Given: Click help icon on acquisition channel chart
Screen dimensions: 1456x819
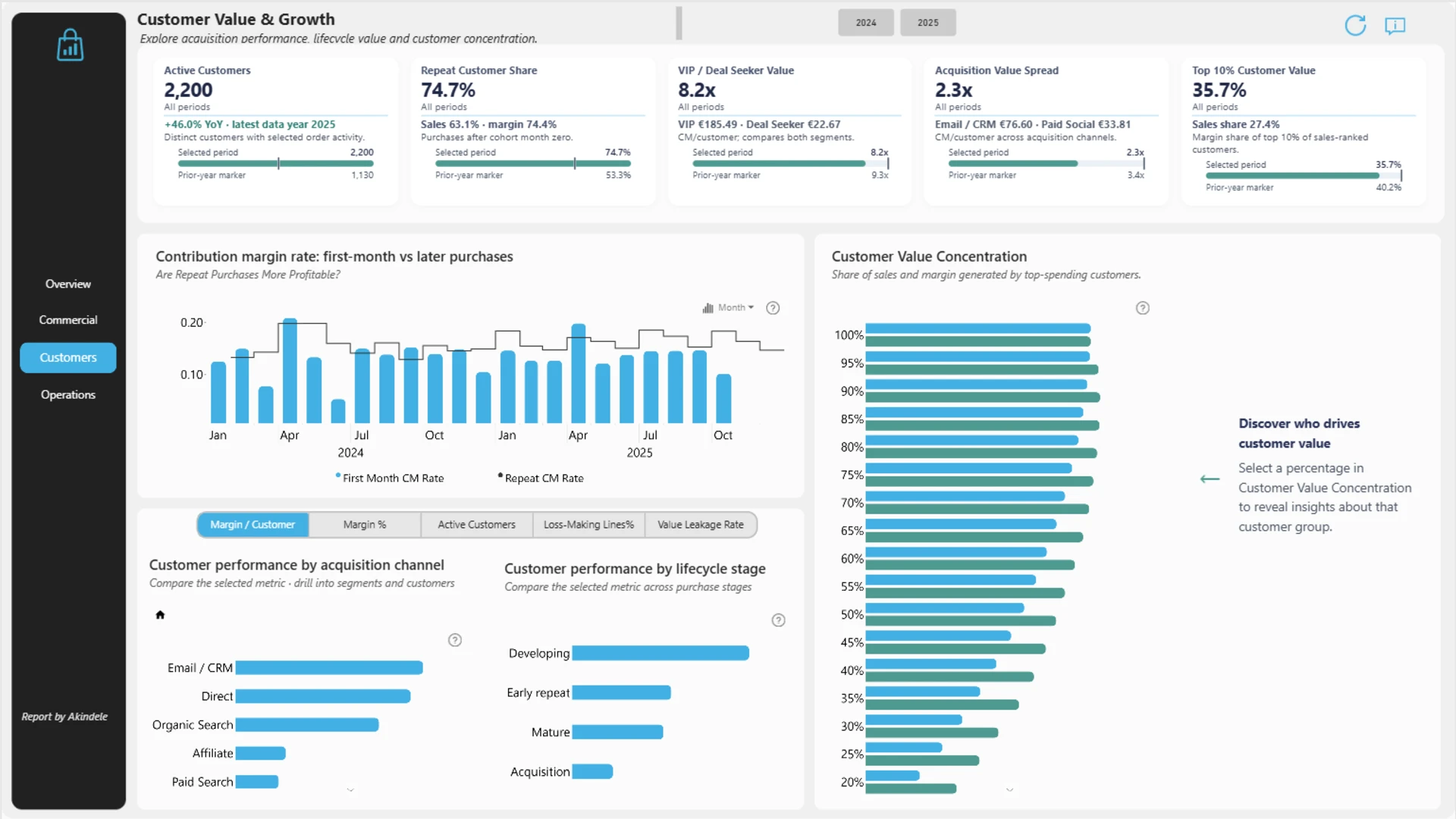Looking at the screenshot, I should tap(455, 640).
